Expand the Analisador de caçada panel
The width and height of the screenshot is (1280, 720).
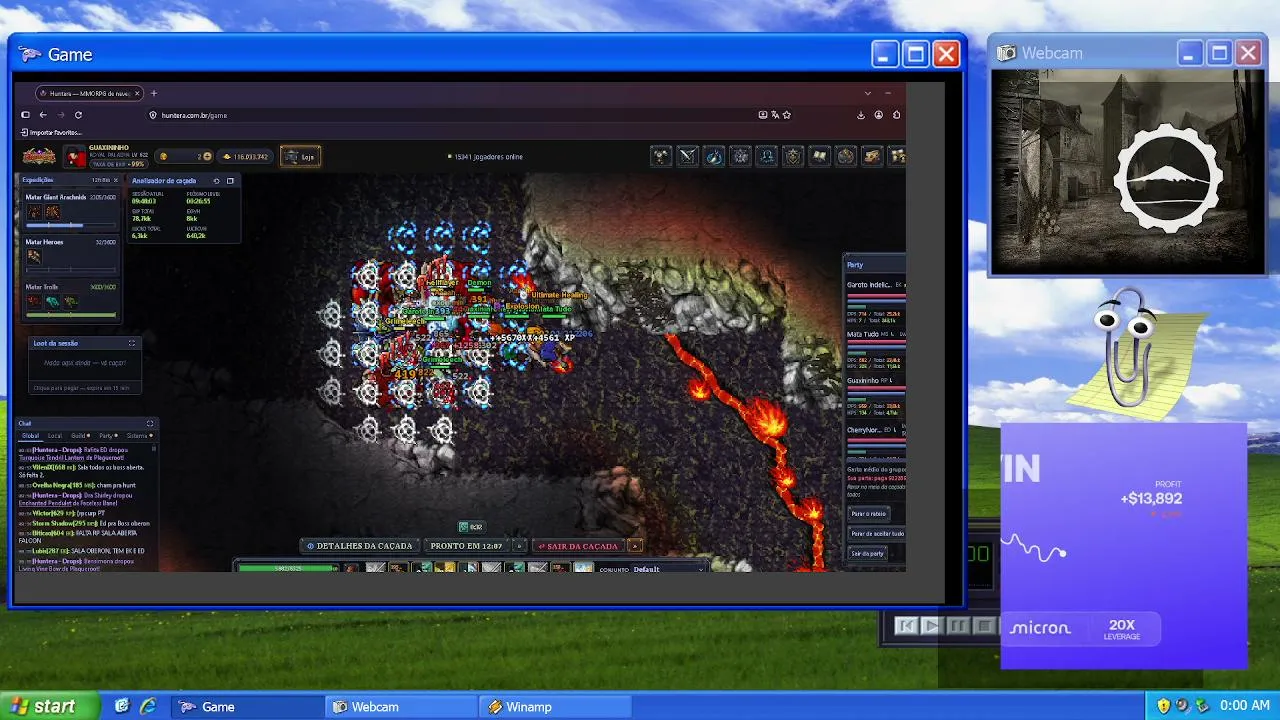[230, 181]
